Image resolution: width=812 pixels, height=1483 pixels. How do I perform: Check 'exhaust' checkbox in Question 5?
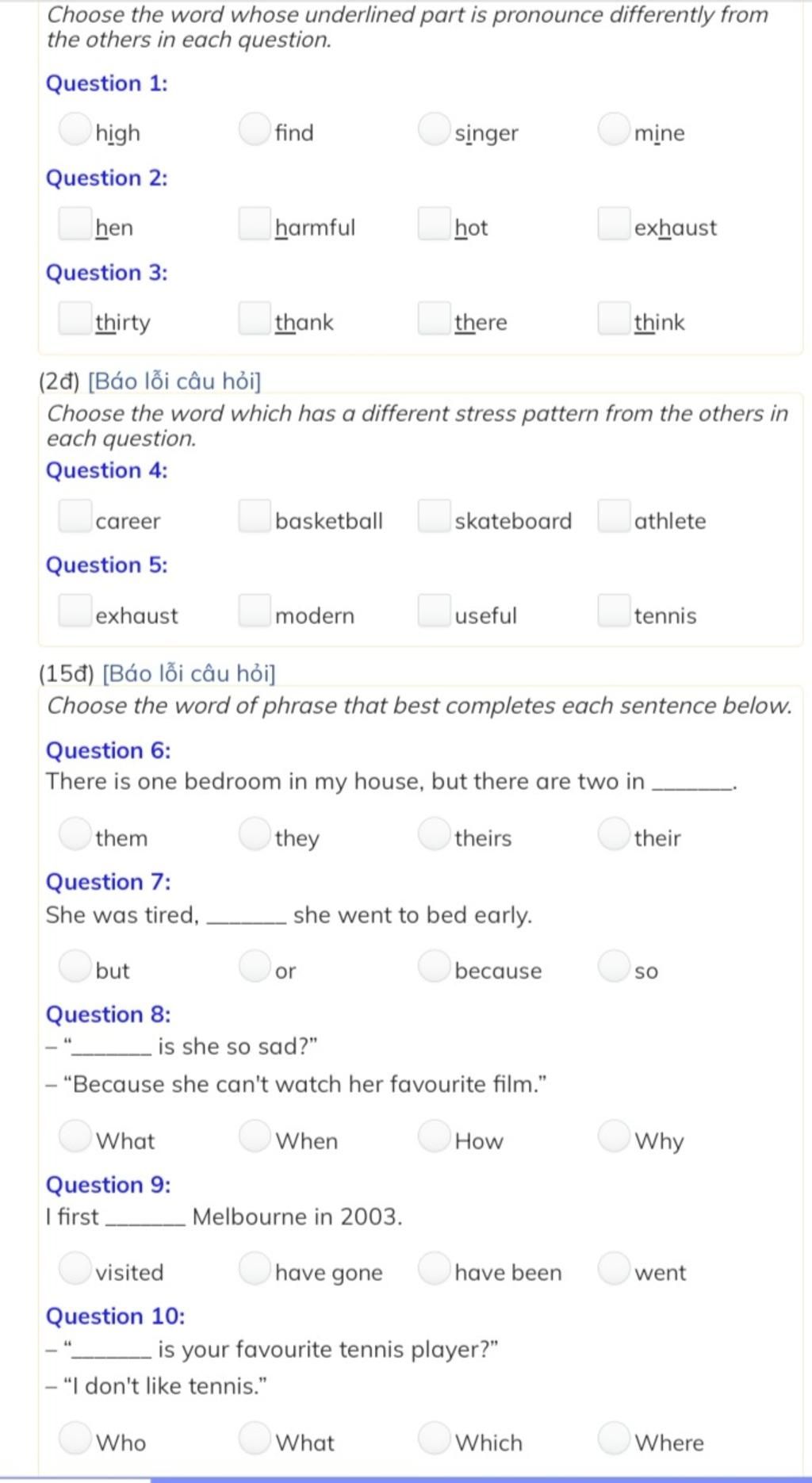(75, 611)
